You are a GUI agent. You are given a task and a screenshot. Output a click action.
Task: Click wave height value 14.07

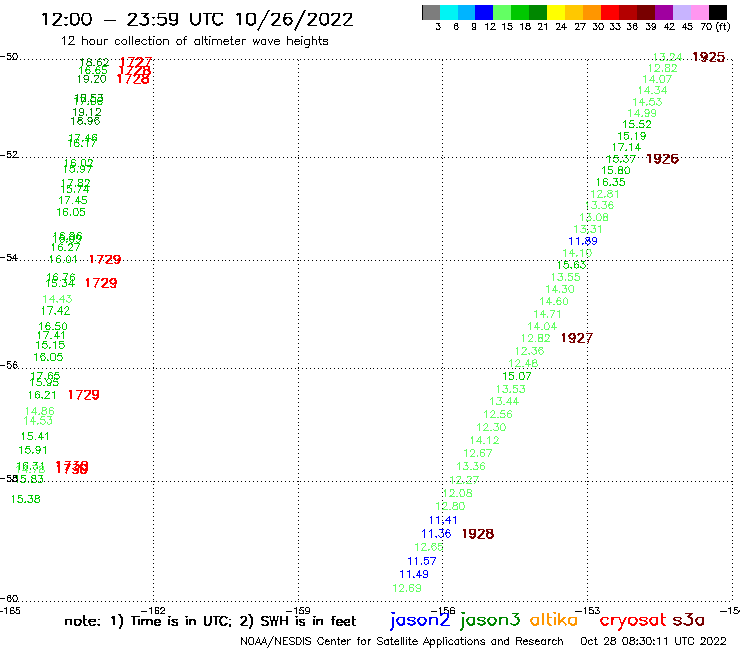pyautogui.click(x=657, y=79)
